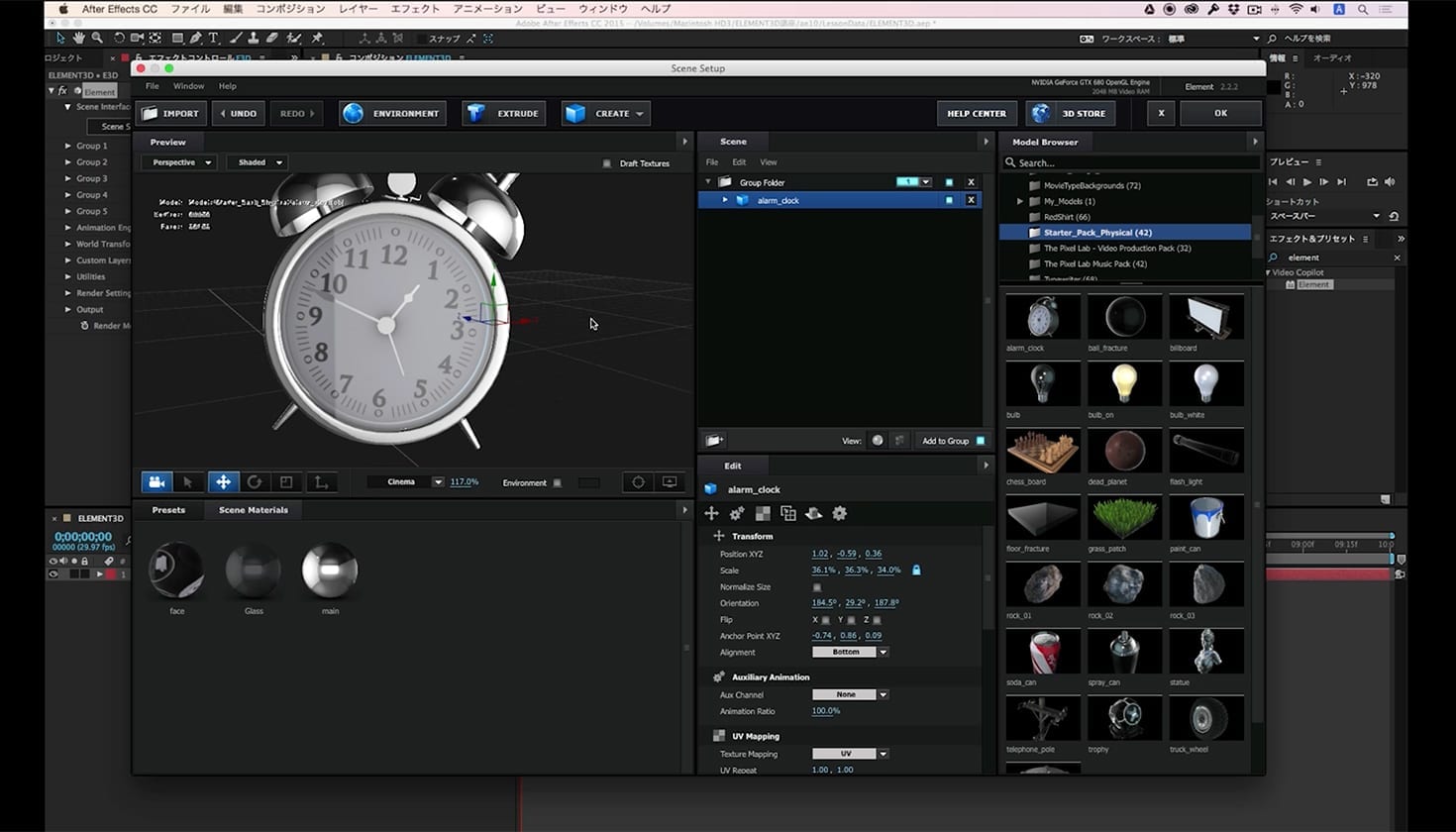The image size is (1456, 832).
Task: Select the chess_board model thumbnail
Action: click(x=1043, y=451)
